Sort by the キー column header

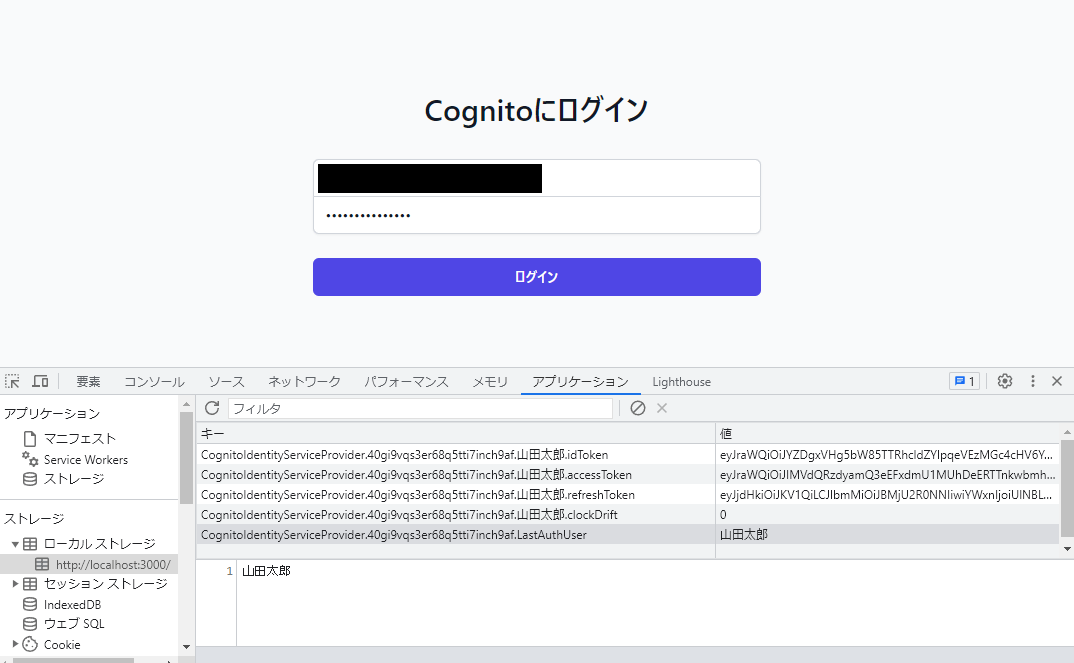[455, 434]
